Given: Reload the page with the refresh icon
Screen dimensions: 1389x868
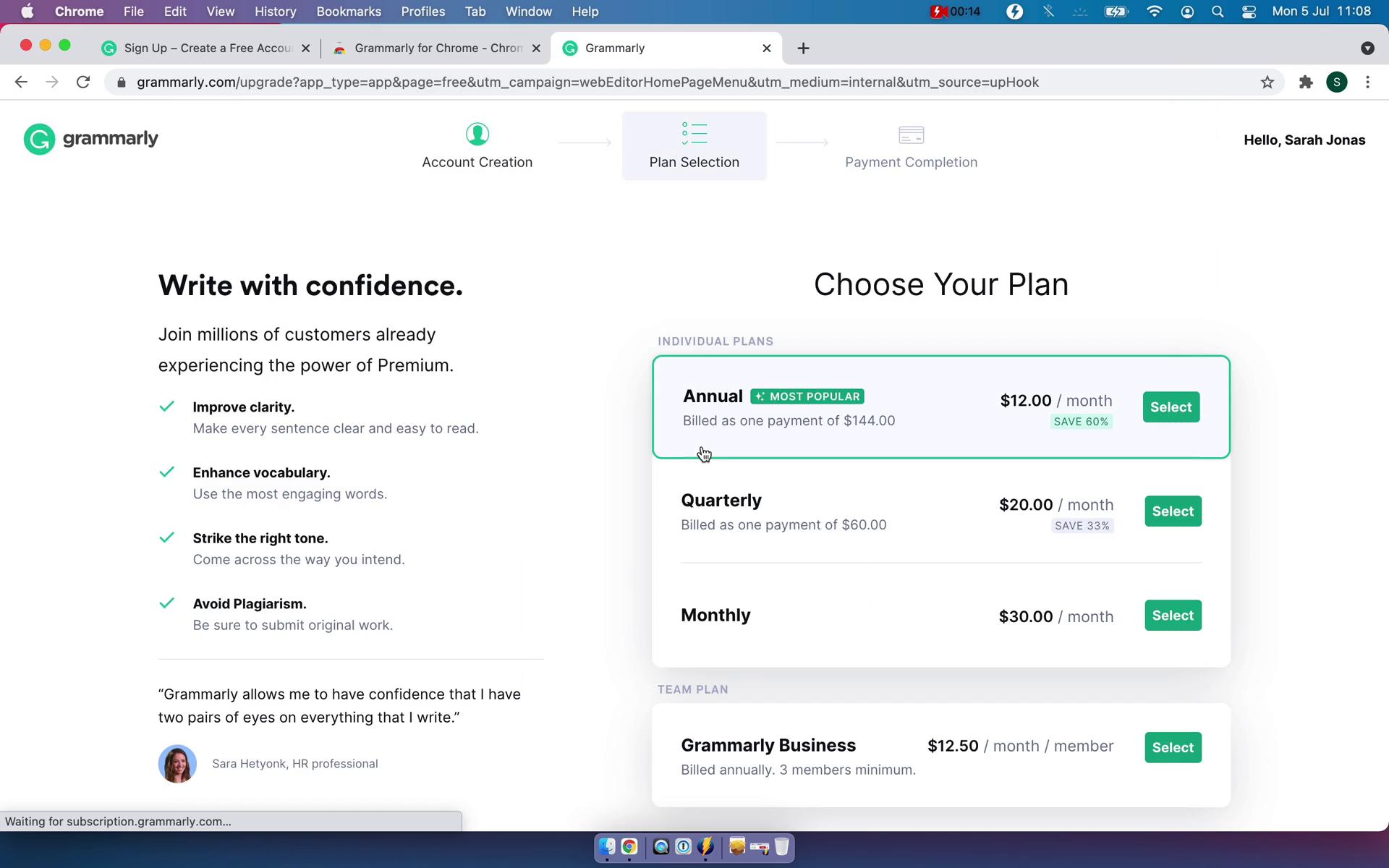Looking at the screenshot, I should 83,82.
